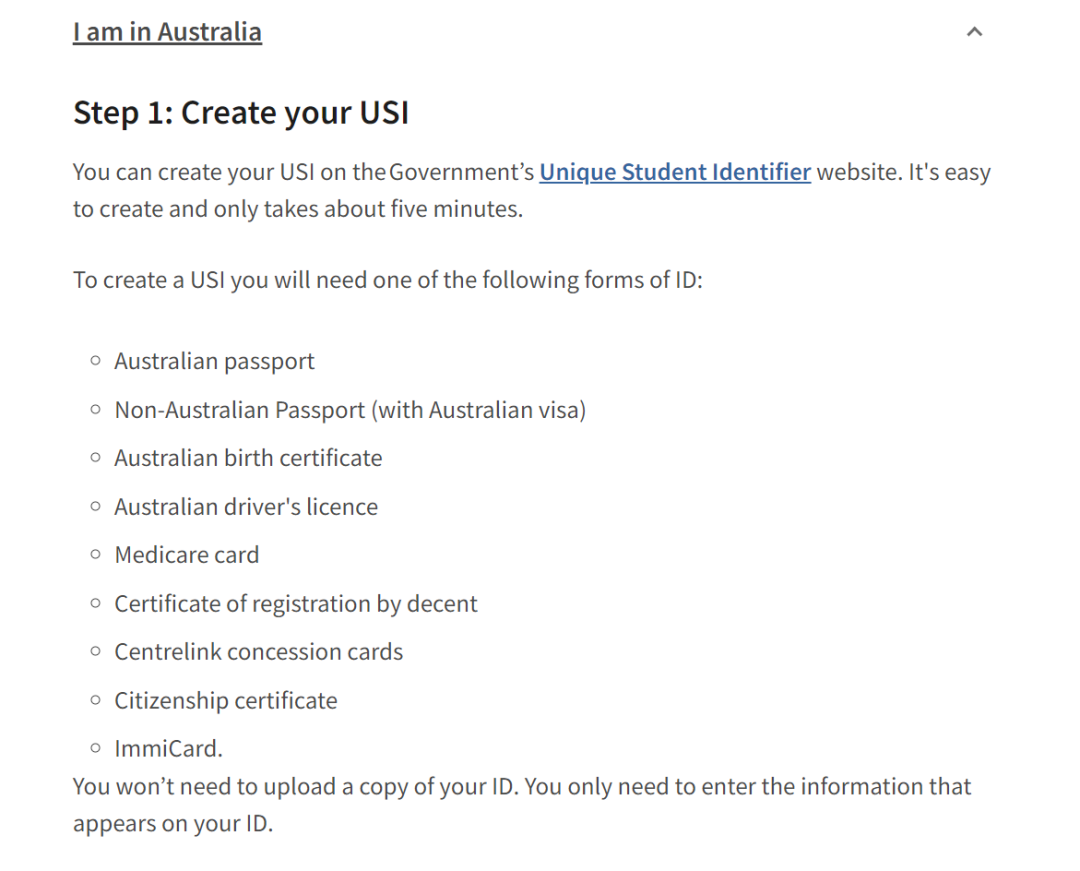This screenshot has height=871, width=1080.
Task: Click 'Certificate of registration by decent' entry
Action: (x=295, y=604)
